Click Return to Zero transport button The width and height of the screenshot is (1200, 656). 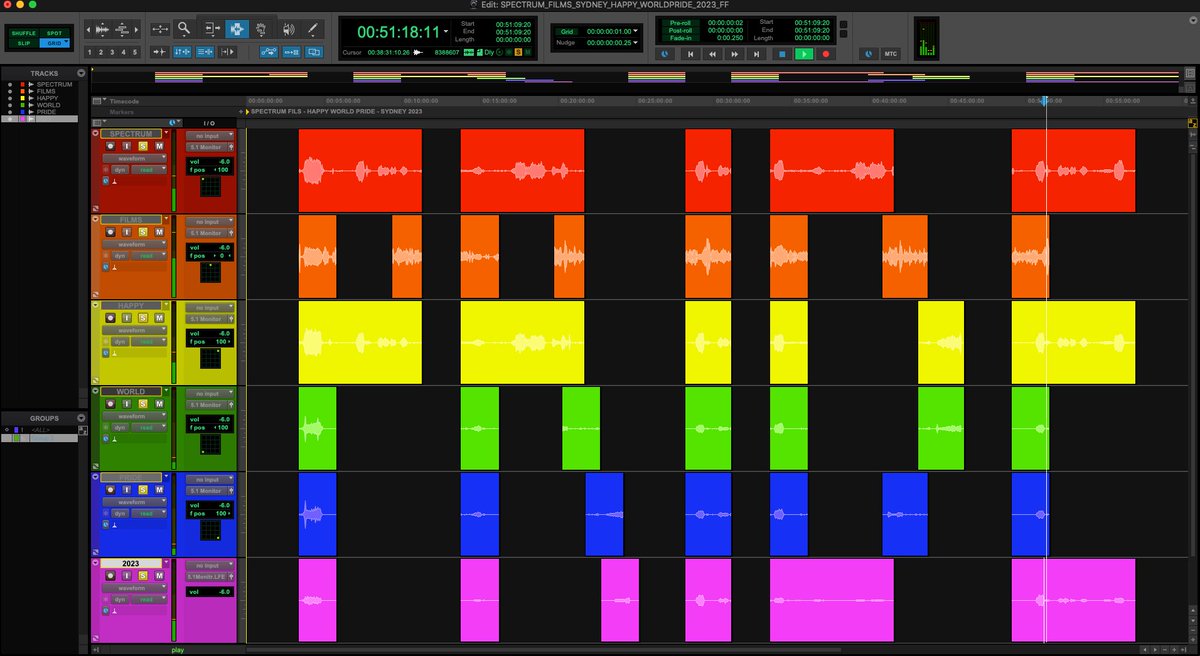coord(691,54)
